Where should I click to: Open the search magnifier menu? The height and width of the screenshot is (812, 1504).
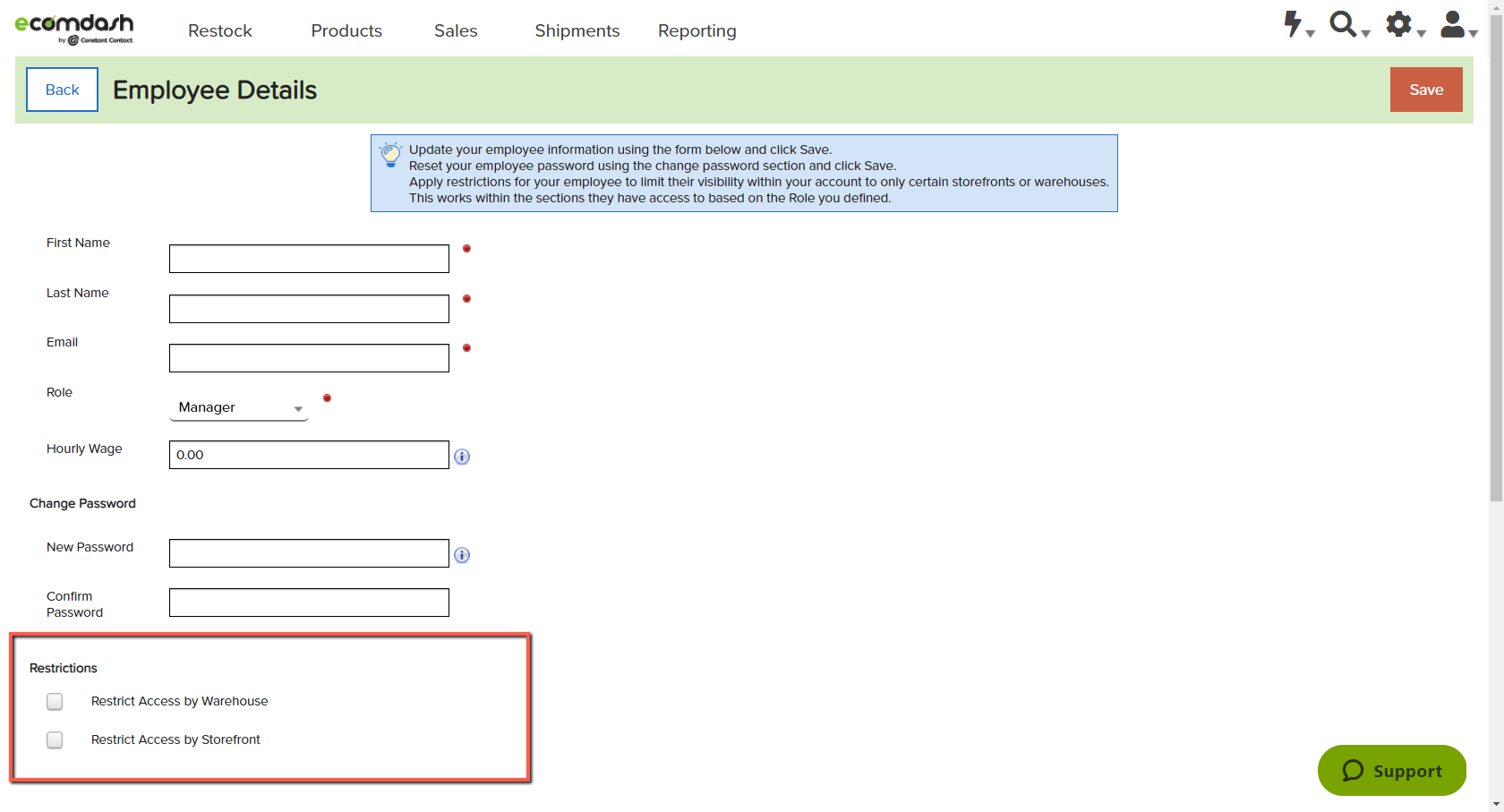(x=1349, y=25)
